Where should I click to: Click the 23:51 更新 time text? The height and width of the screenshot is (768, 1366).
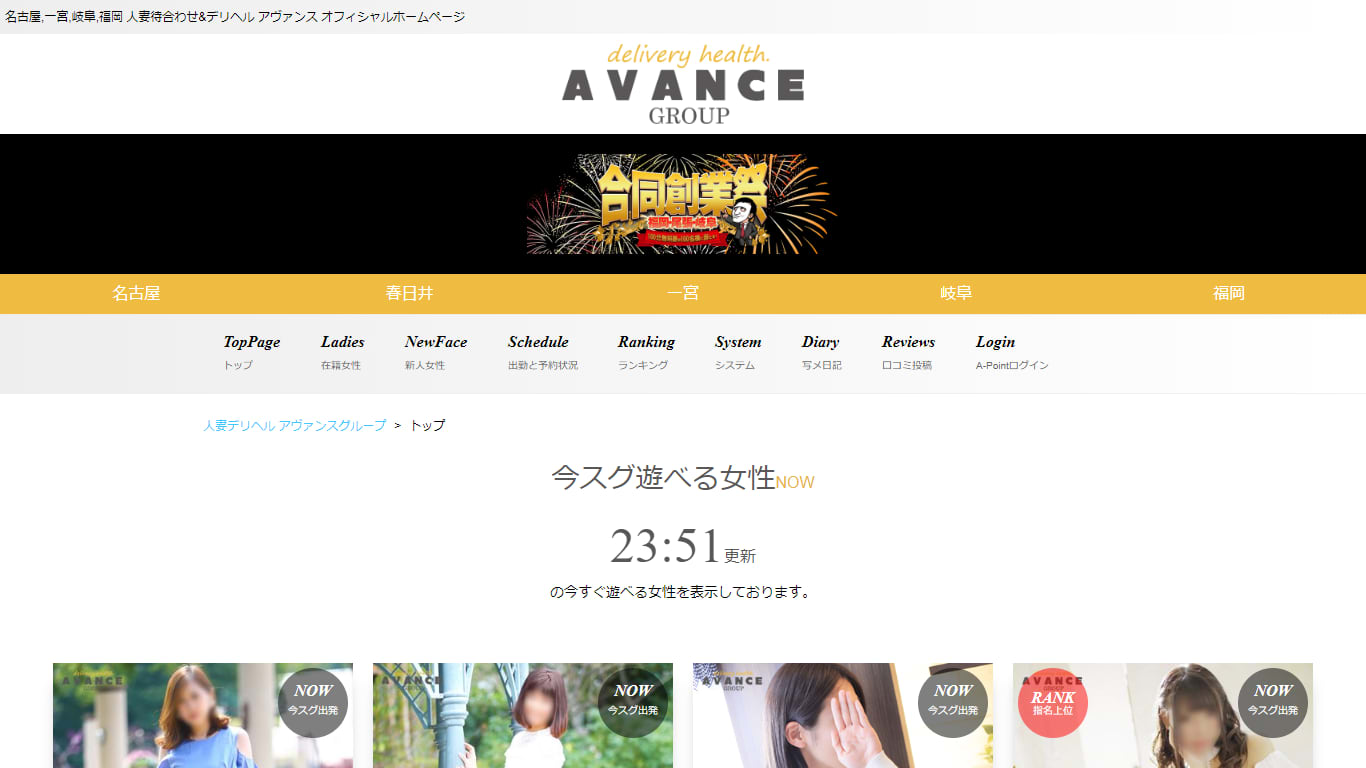pyautogui.click(x=683, y=547)
